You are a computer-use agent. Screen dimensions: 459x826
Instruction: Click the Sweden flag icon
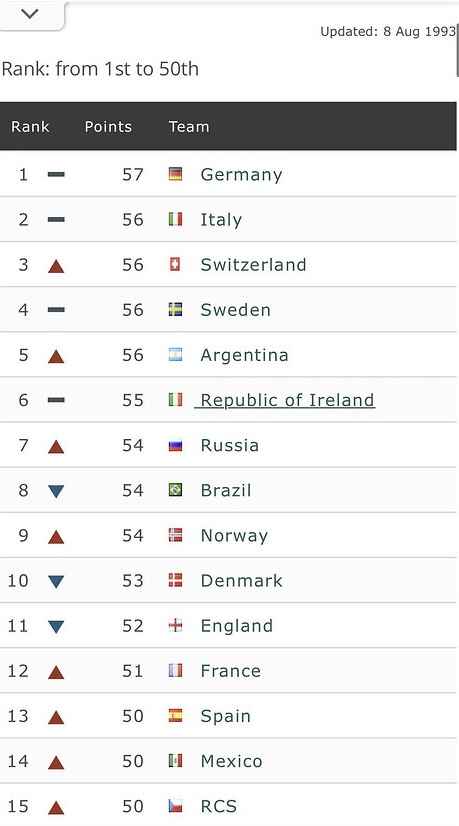175,309
